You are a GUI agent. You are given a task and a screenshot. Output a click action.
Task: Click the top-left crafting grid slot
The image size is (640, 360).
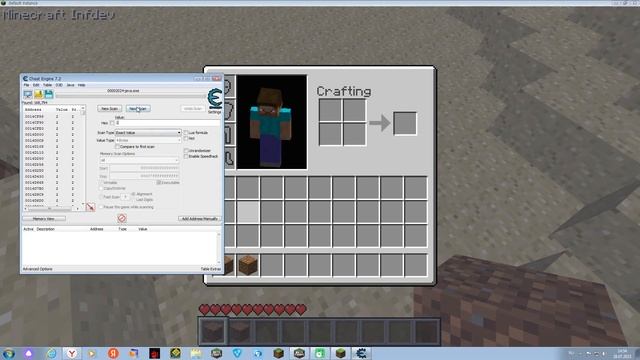[330, 110]
